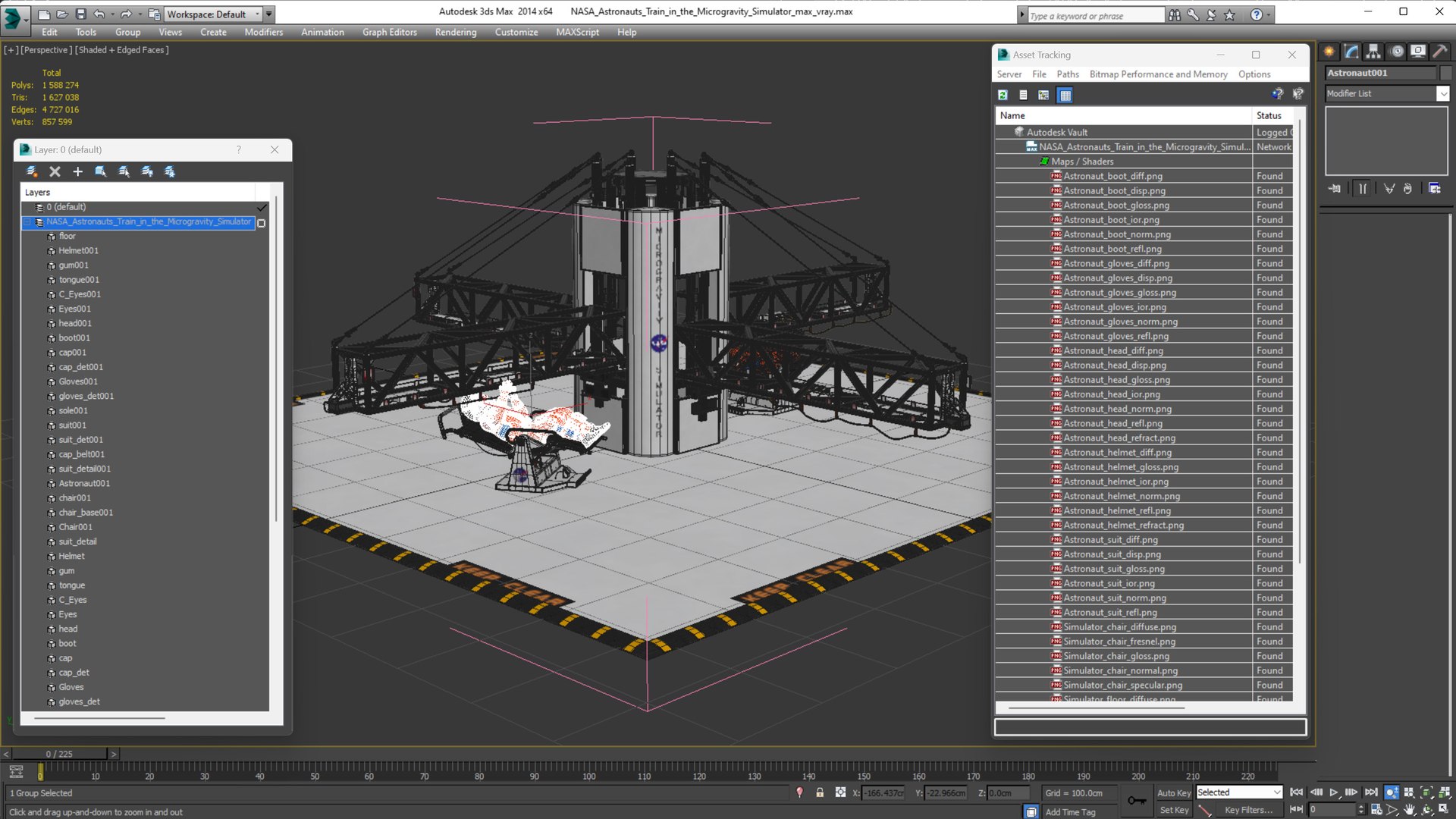Open Configure Modifier Sets button
Screen dimensions: 1456x819
tap(1434, 188)
